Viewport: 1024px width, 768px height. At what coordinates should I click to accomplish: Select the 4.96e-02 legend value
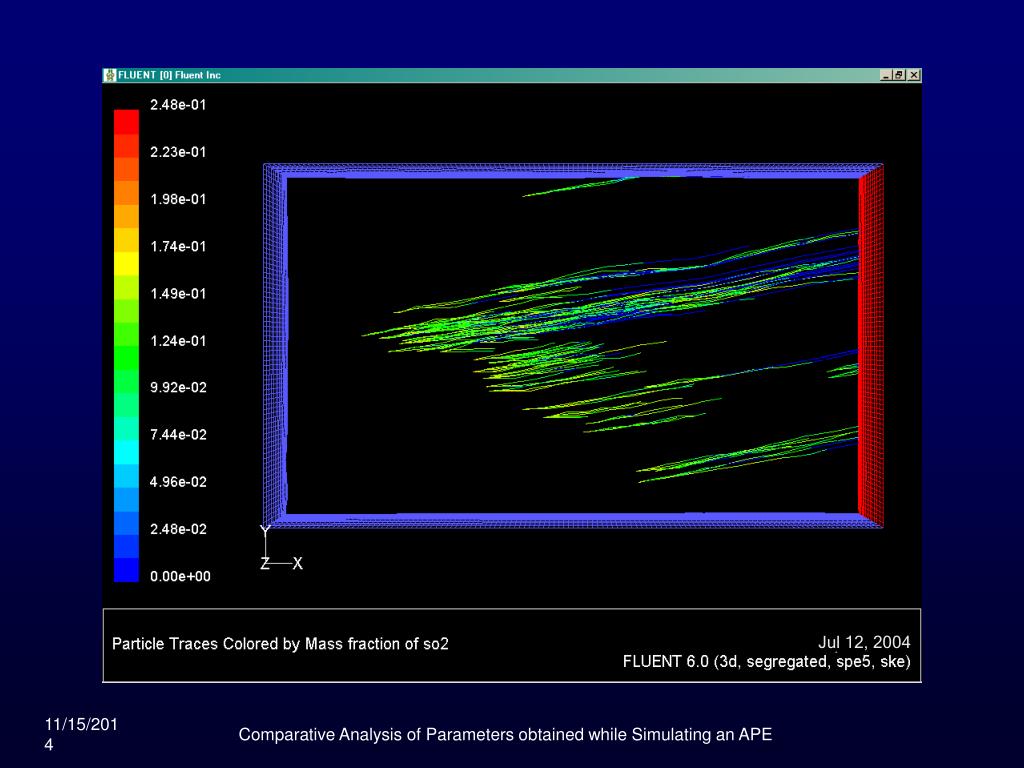tap(178, 482)
